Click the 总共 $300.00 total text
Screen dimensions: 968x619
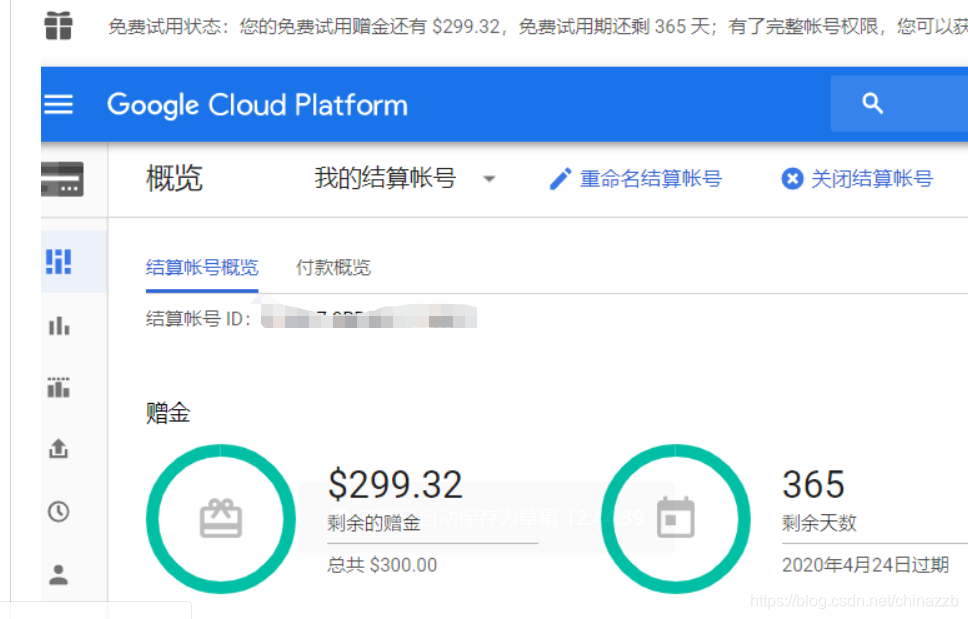382,565
